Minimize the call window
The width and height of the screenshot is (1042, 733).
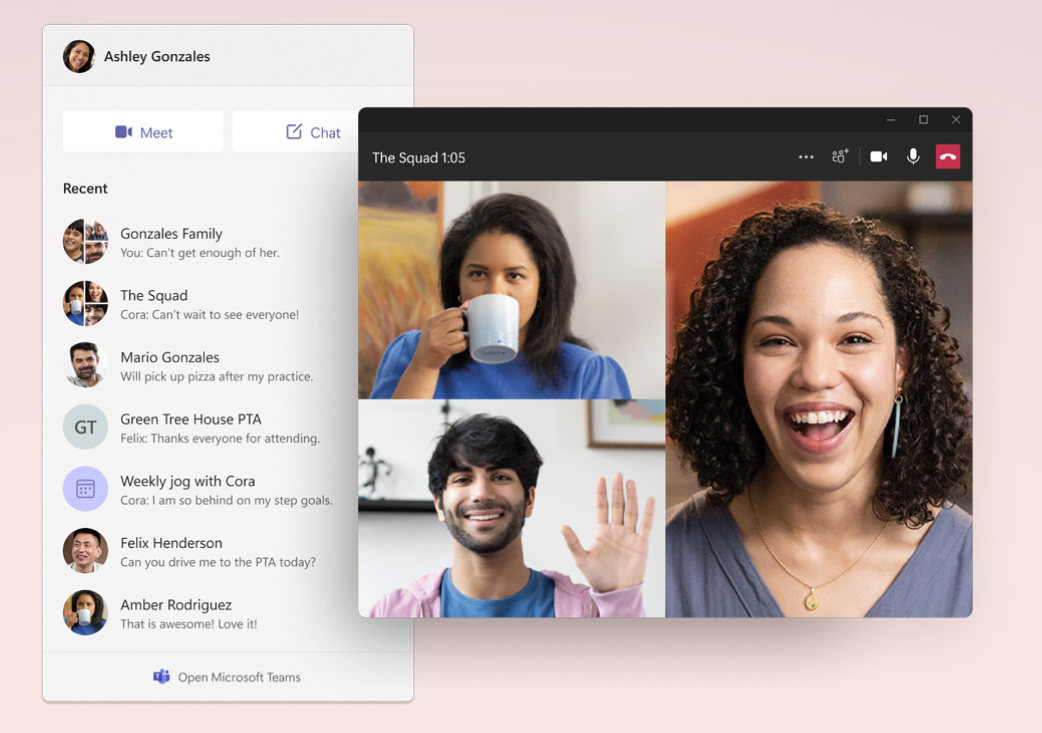tap(890, 120)
